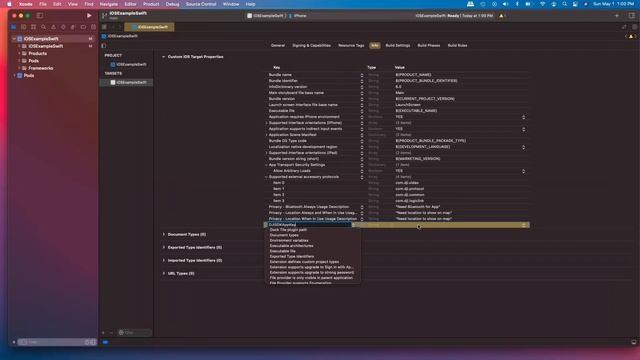Viewport: 640px width, 360px height.
Task: Click the add editor icon at right
Action: pos(634,27)
